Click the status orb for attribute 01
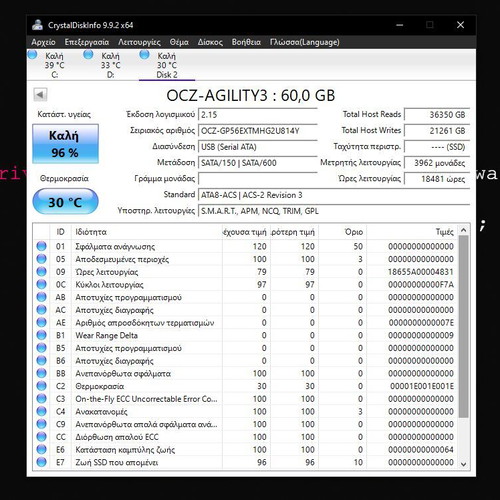 41,246
